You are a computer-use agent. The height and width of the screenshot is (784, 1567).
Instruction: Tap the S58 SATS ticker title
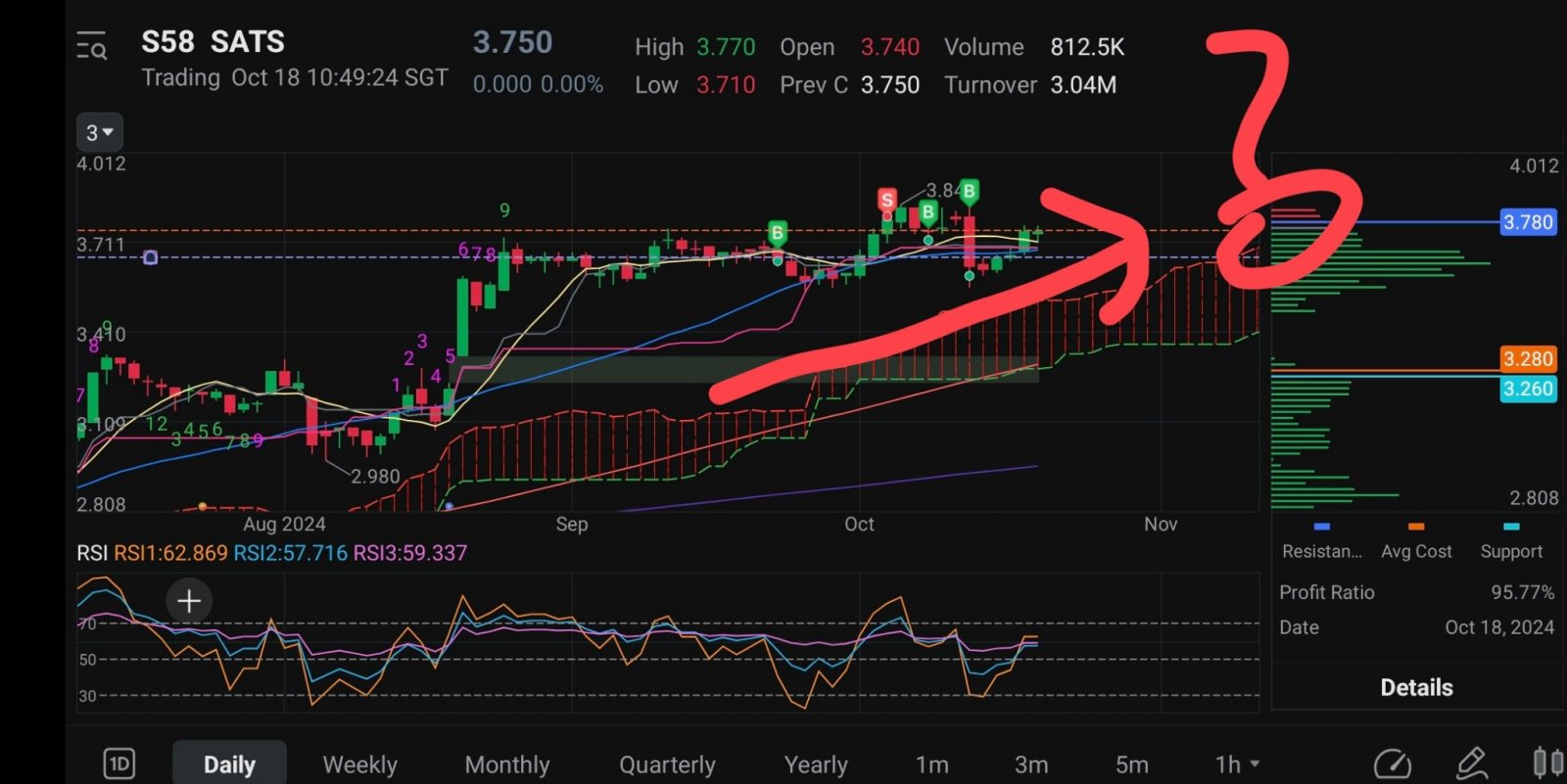[213, 42]
